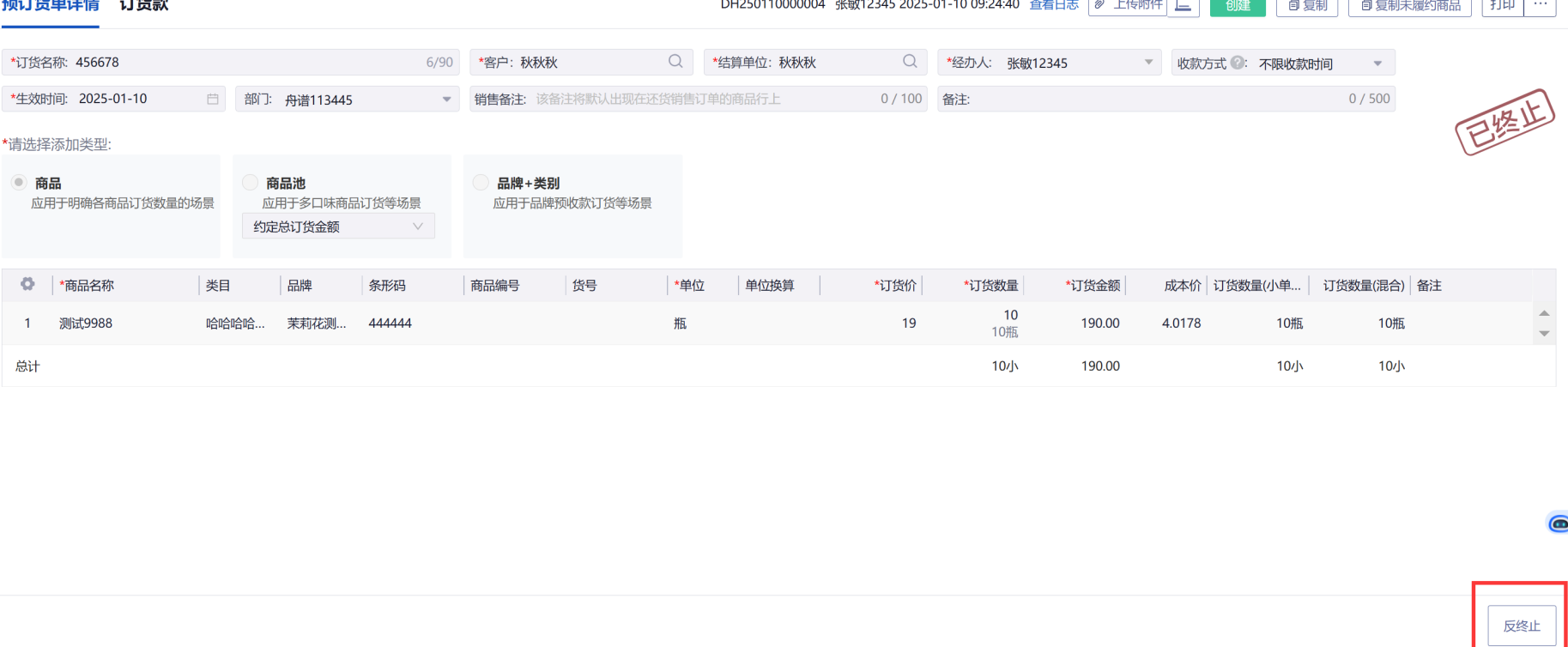This screenshot has width=1568, height=647.
Task: Expand the 部门 dropdown
Action: pos(446,100)
